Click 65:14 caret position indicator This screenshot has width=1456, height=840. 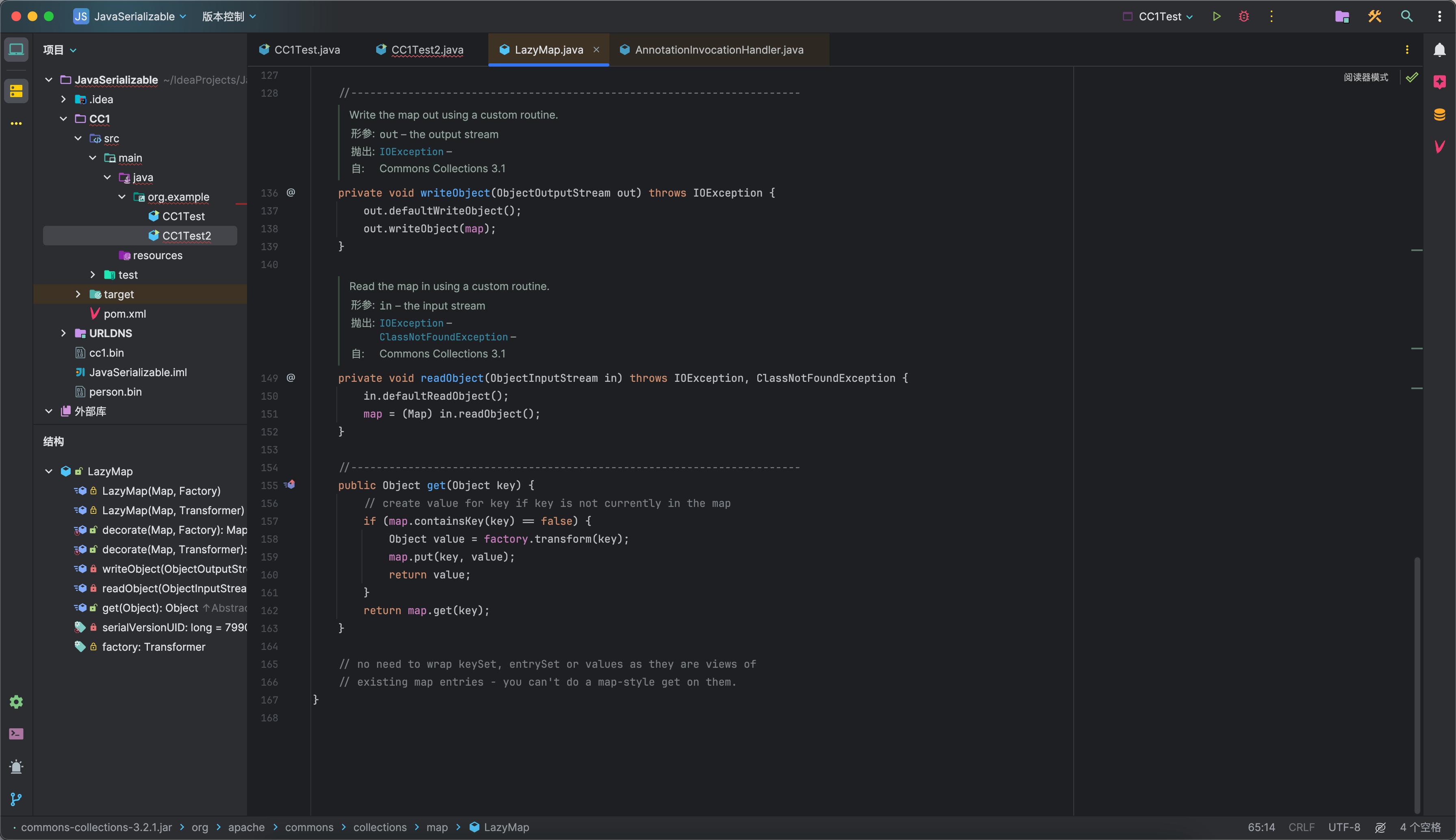[1261, 827]
